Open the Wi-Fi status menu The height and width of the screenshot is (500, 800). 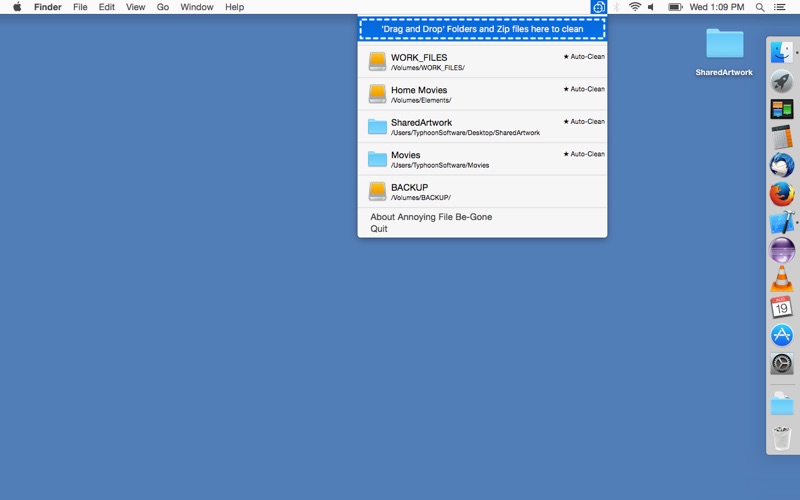pos(634,7)
